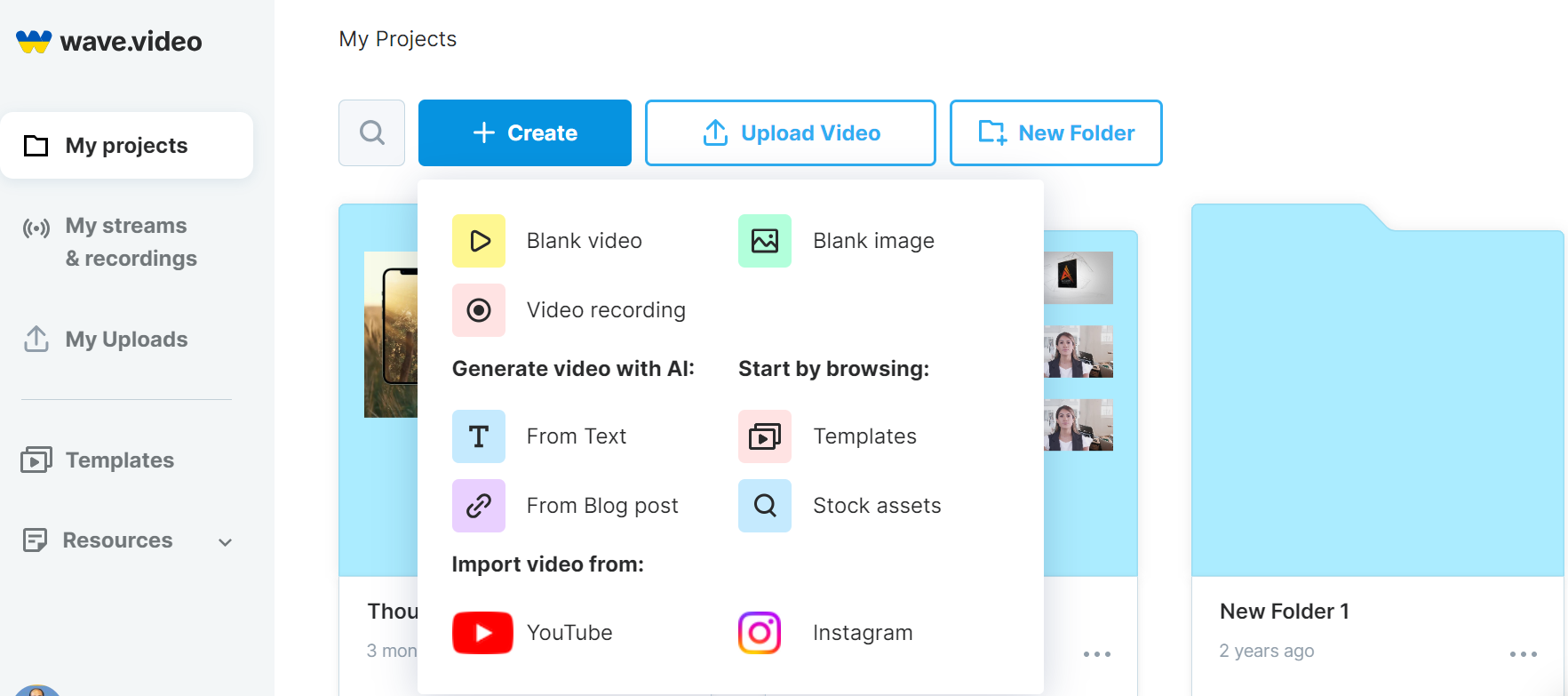This screenshot has height=696, width=1568.
Task: Click the YouTube logo icon
Action: (482, 633)
